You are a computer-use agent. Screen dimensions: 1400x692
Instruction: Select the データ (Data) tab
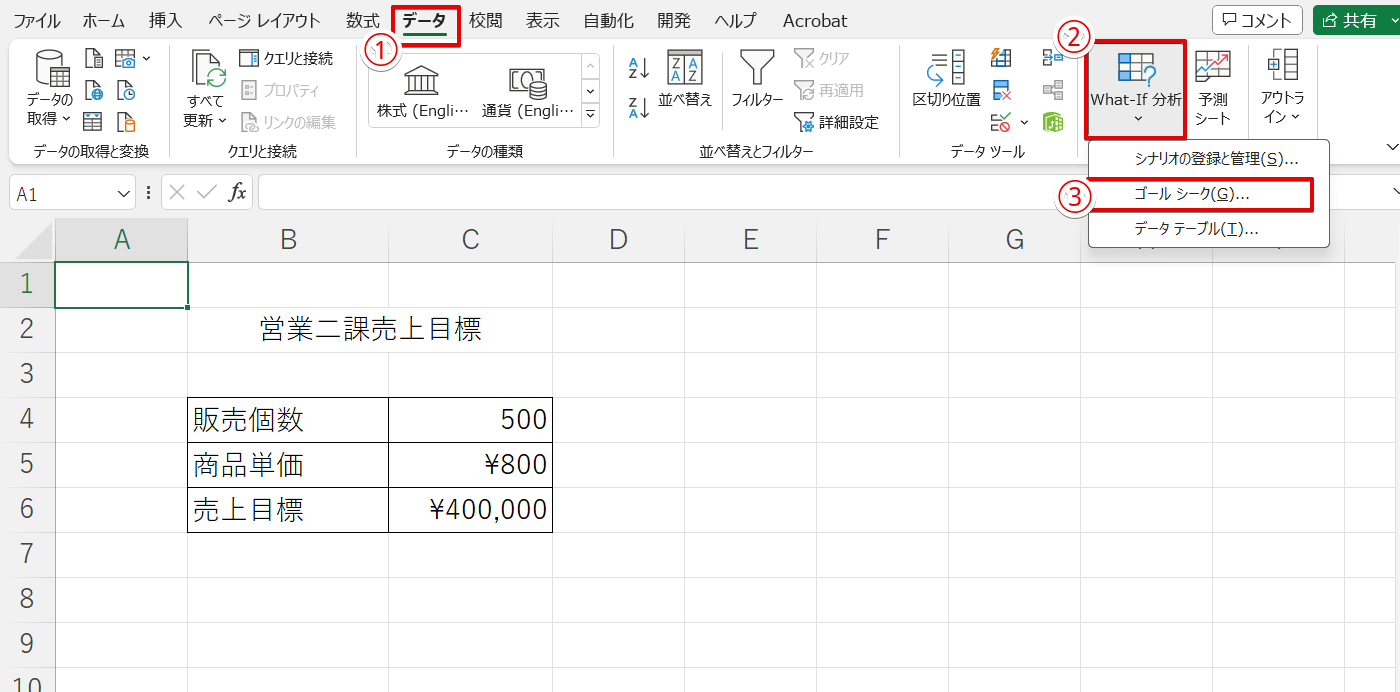click(x=424, y=20)
